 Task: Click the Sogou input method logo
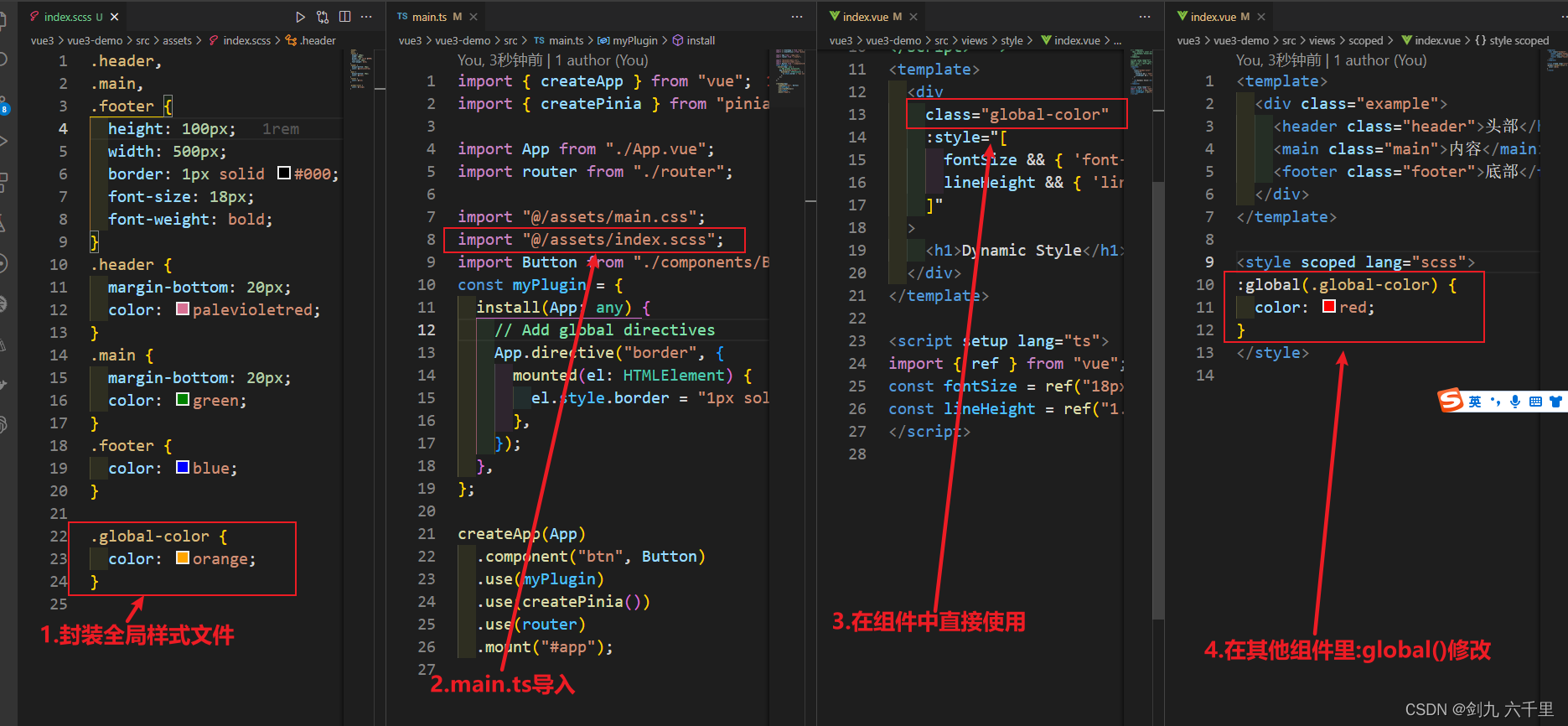[x=1451, y=401]
